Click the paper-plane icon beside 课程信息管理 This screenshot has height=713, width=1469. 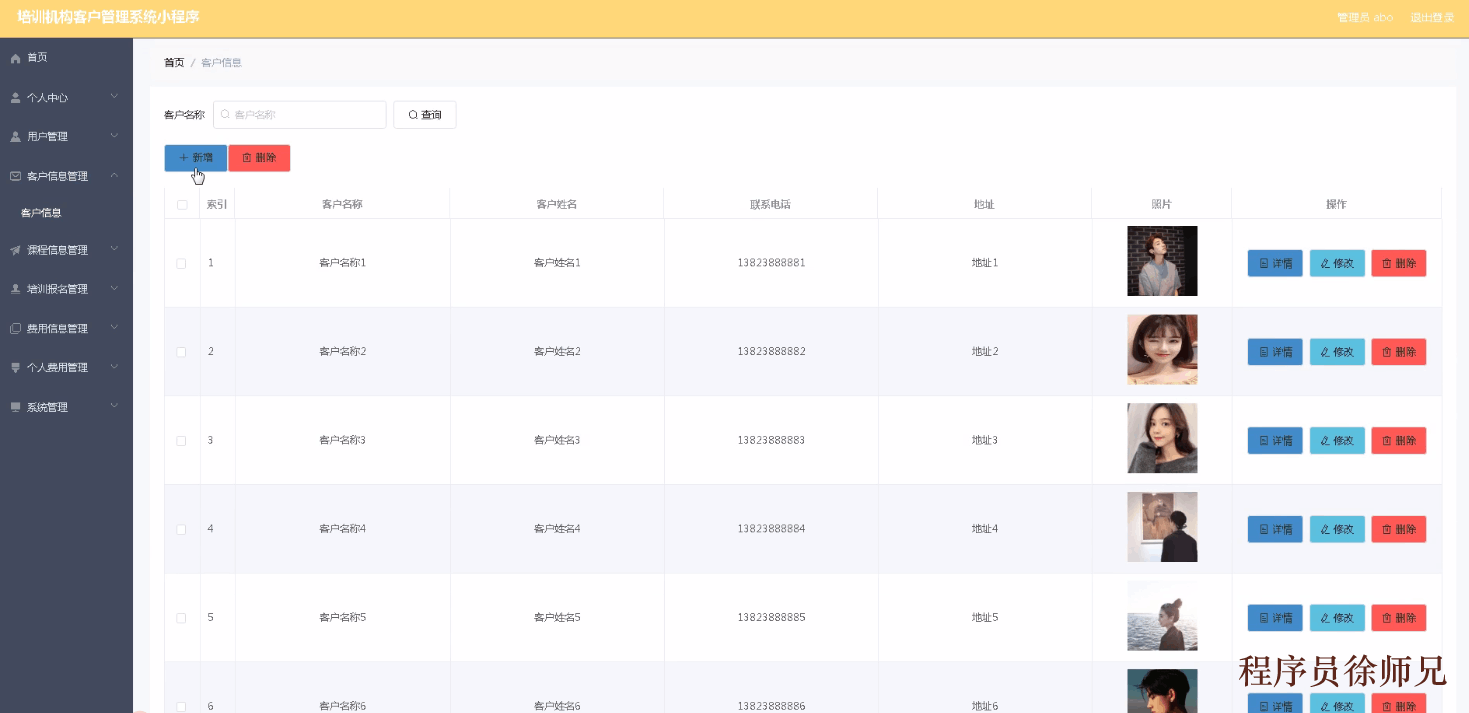(15, 250)
